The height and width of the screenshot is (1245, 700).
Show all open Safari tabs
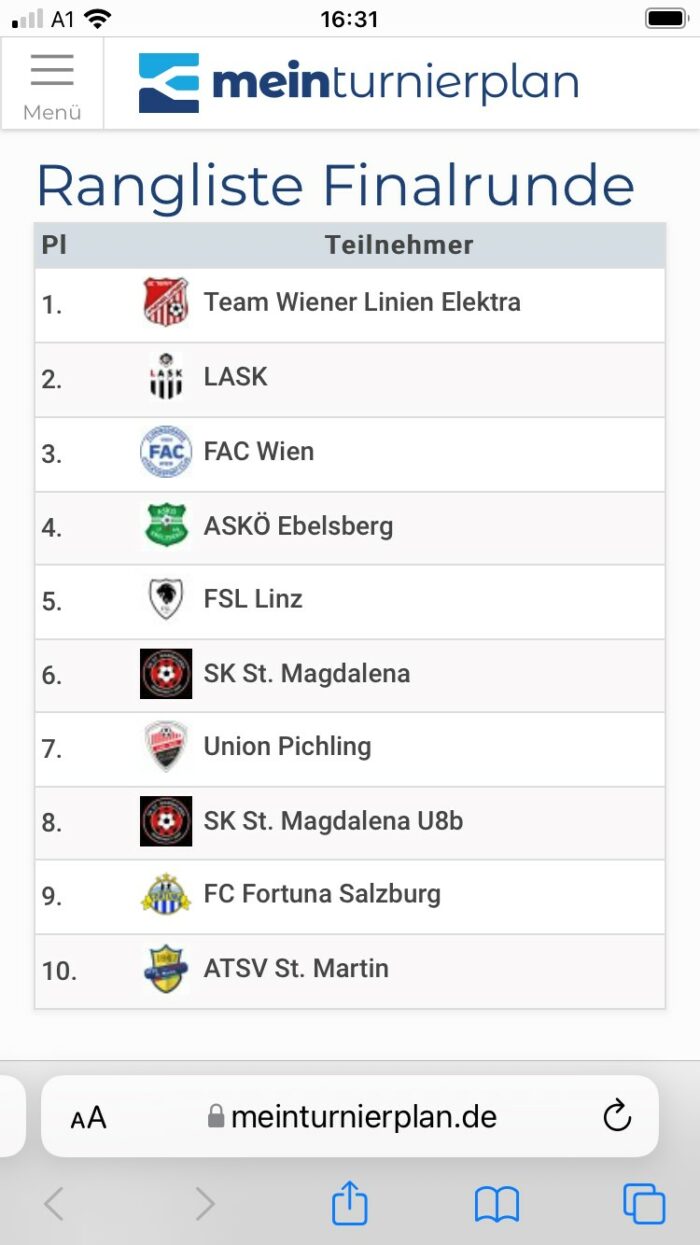point(644,1204)
